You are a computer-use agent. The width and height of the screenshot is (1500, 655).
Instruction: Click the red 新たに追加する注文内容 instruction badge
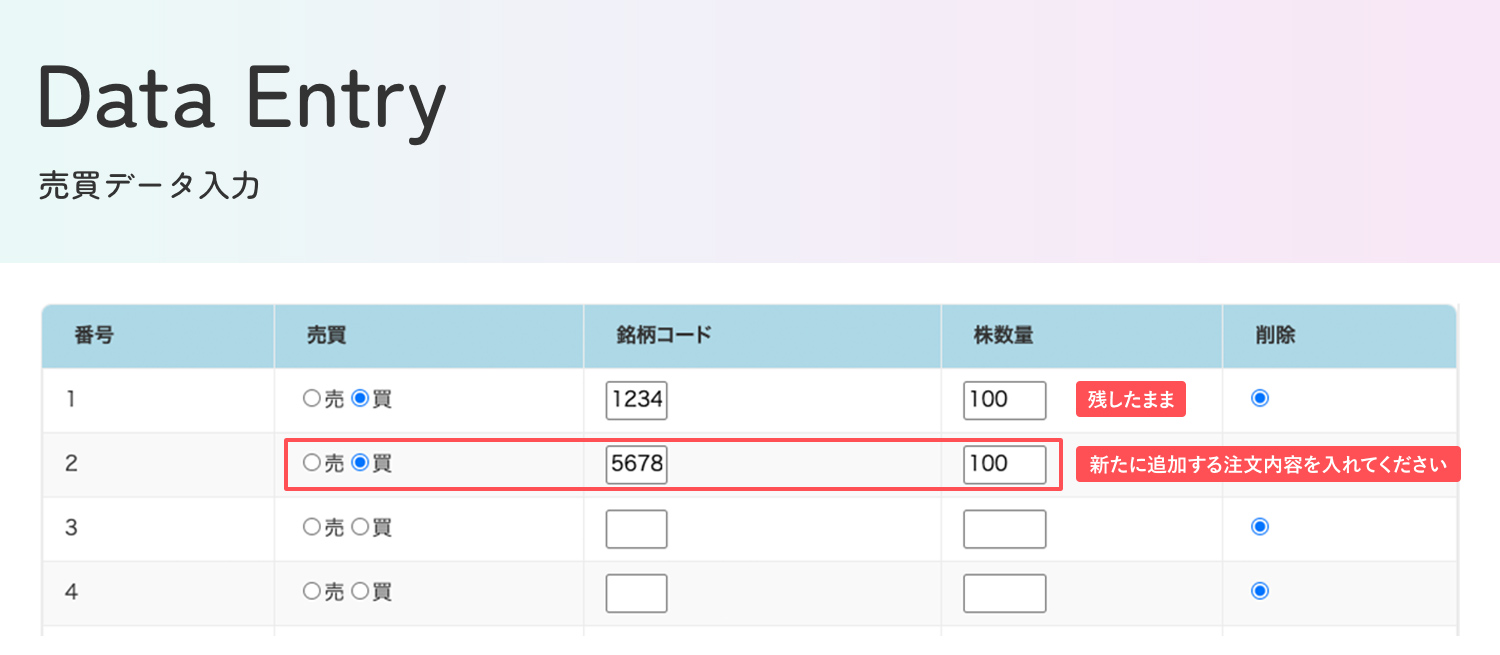[x=1267, y=463]
